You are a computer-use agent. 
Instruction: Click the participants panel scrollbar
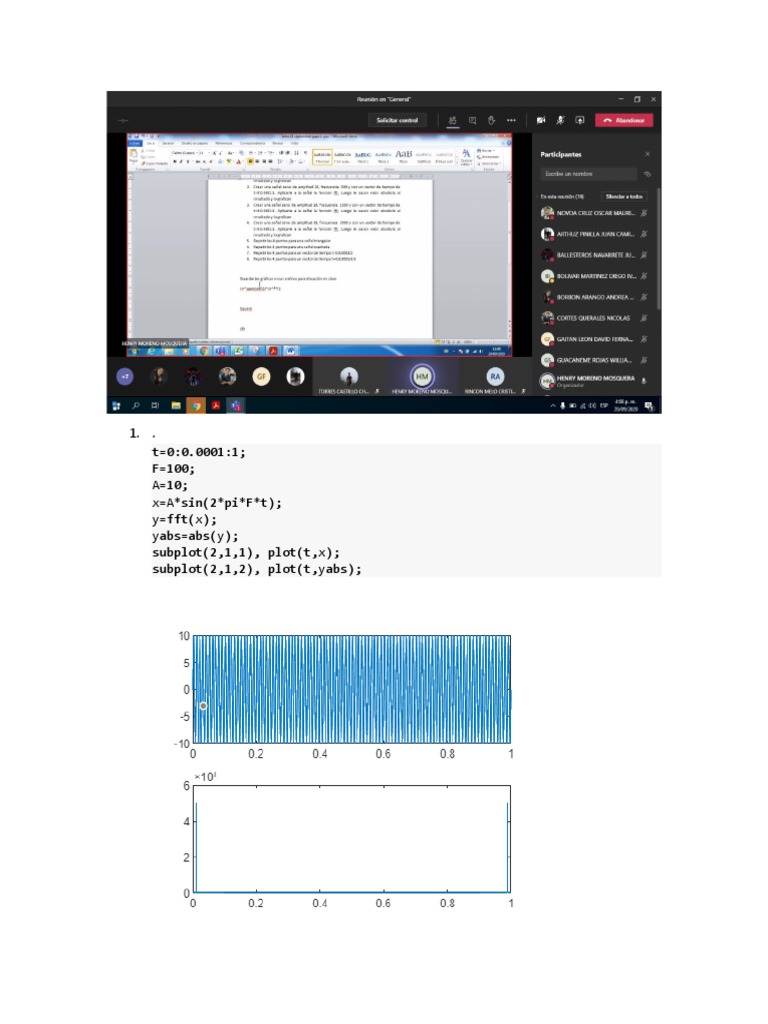[658, 248]
